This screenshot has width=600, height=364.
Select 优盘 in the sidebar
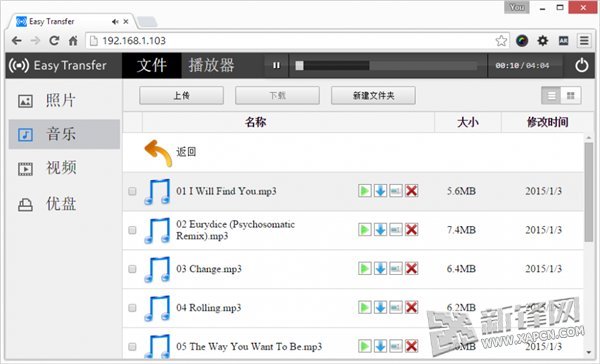[x=64, y=204]
